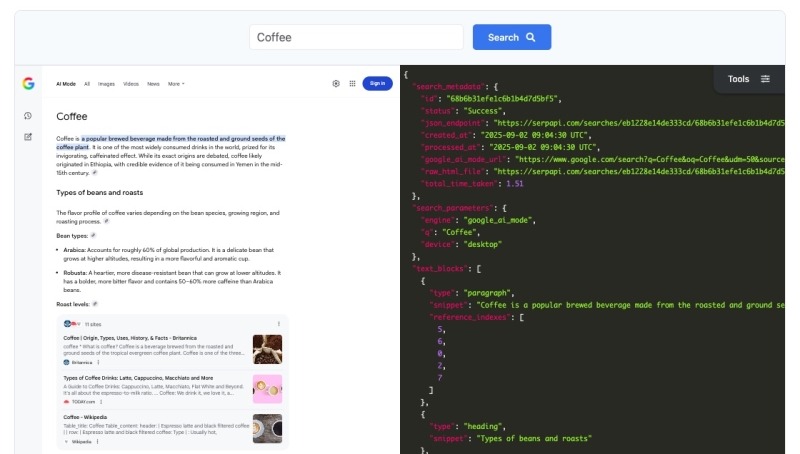Screen dimensions: 800x454
Task: Open the Coffee - Wikipedia result link
Action: 86,417
